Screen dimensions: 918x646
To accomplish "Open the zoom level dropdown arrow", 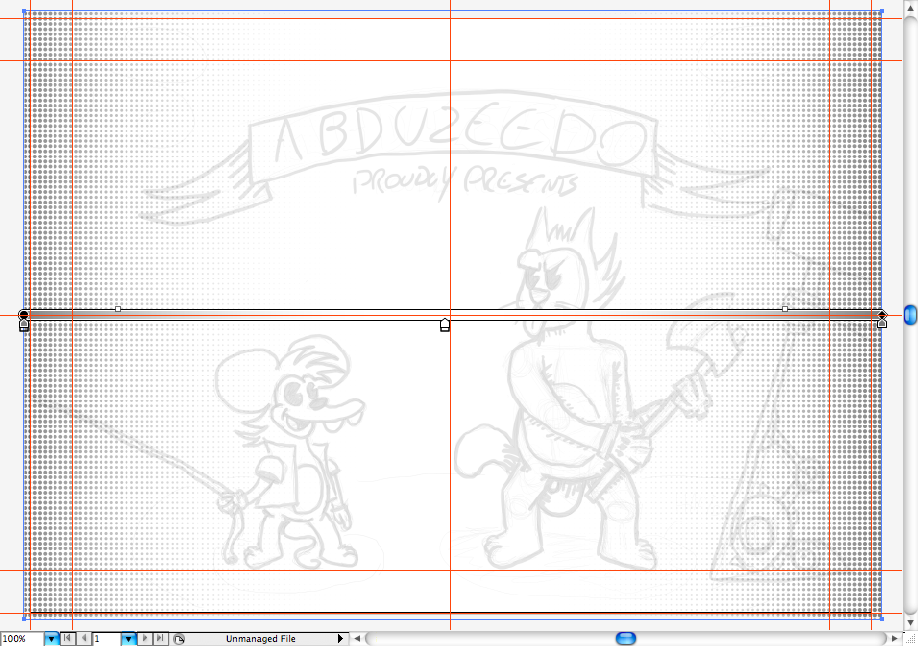I will pos(52,639).
